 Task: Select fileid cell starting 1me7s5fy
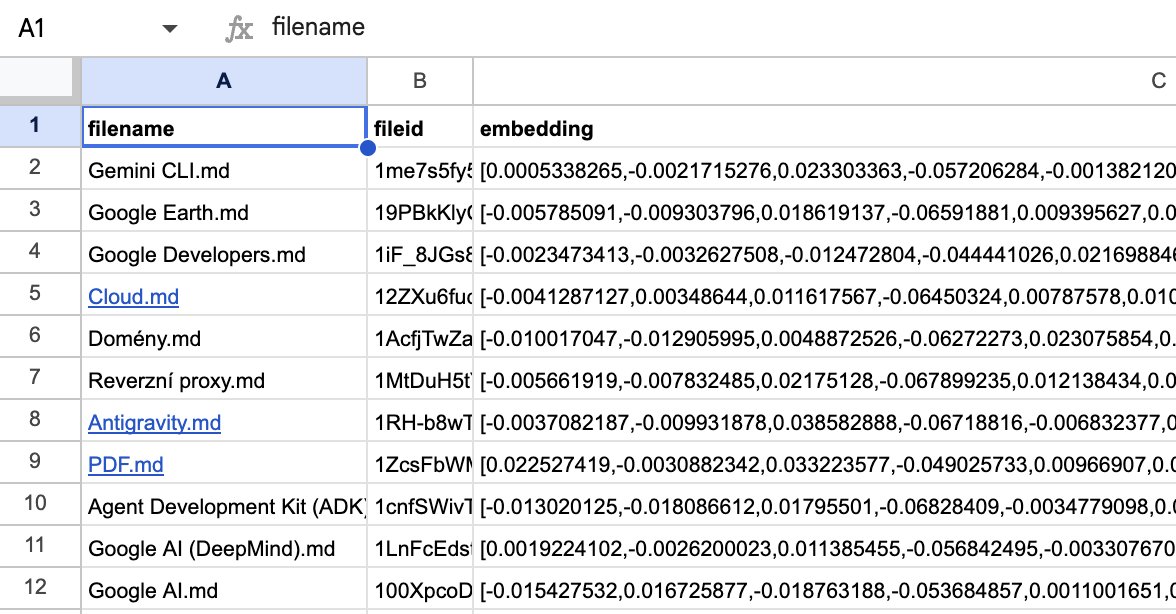tap(420, 169)
